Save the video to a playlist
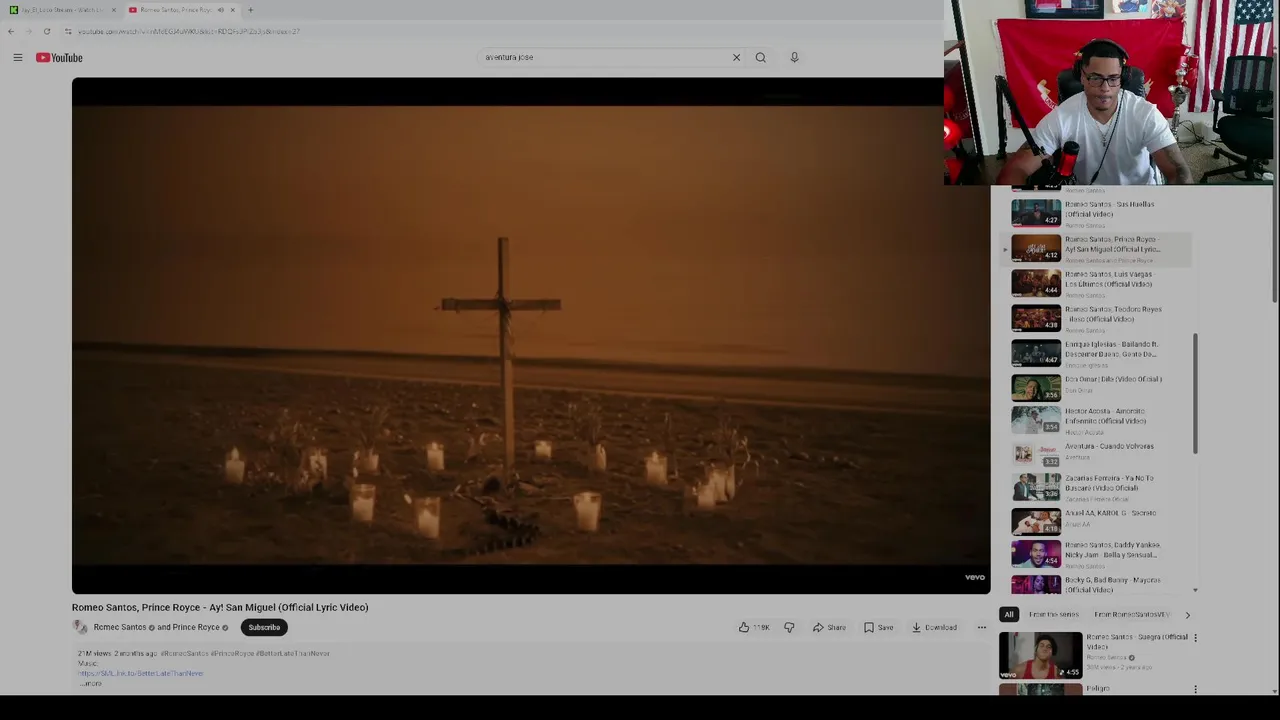The width and height of the screenshot is (1280, 720). 879,627
